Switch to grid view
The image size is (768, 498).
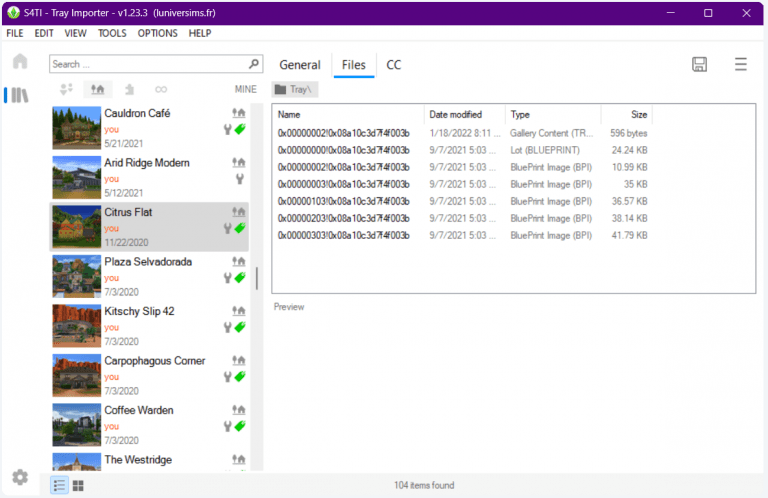point(78,485)
